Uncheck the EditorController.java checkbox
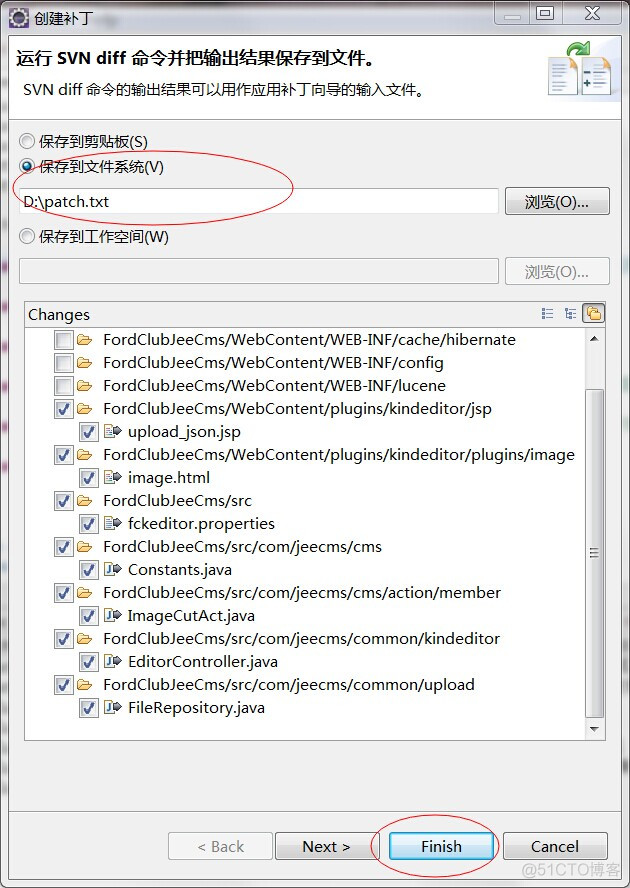This screenshot has height=888, width=630. (88, 661)
